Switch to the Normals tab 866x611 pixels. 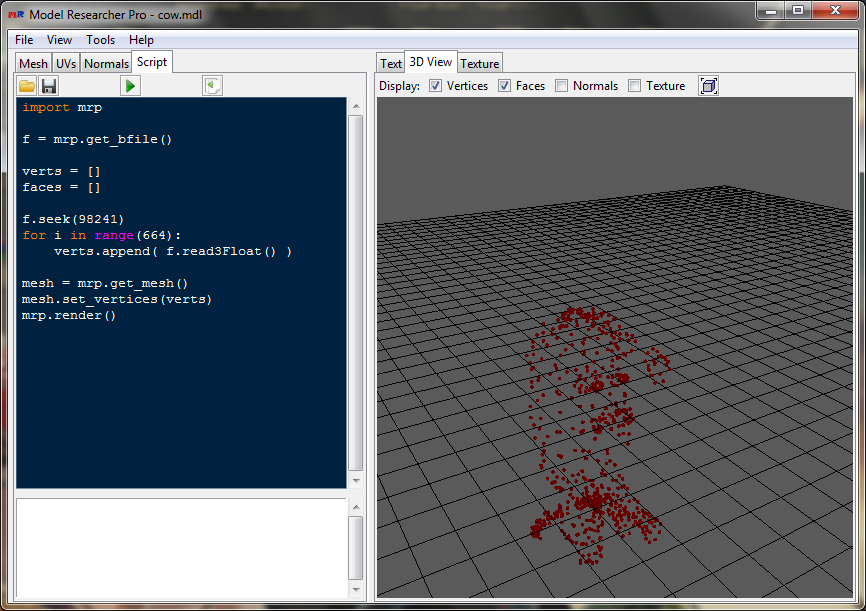tap(106, 64)
